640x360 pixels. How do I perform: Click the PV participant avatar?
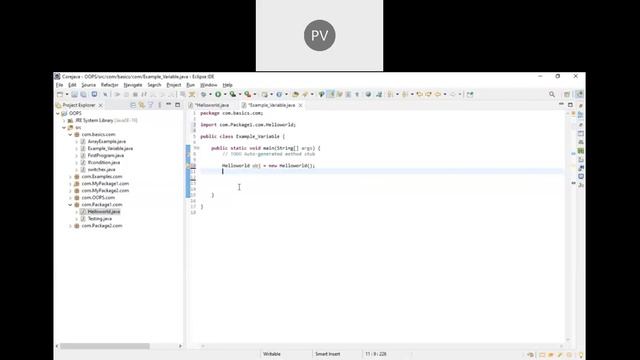pos(319,36)
